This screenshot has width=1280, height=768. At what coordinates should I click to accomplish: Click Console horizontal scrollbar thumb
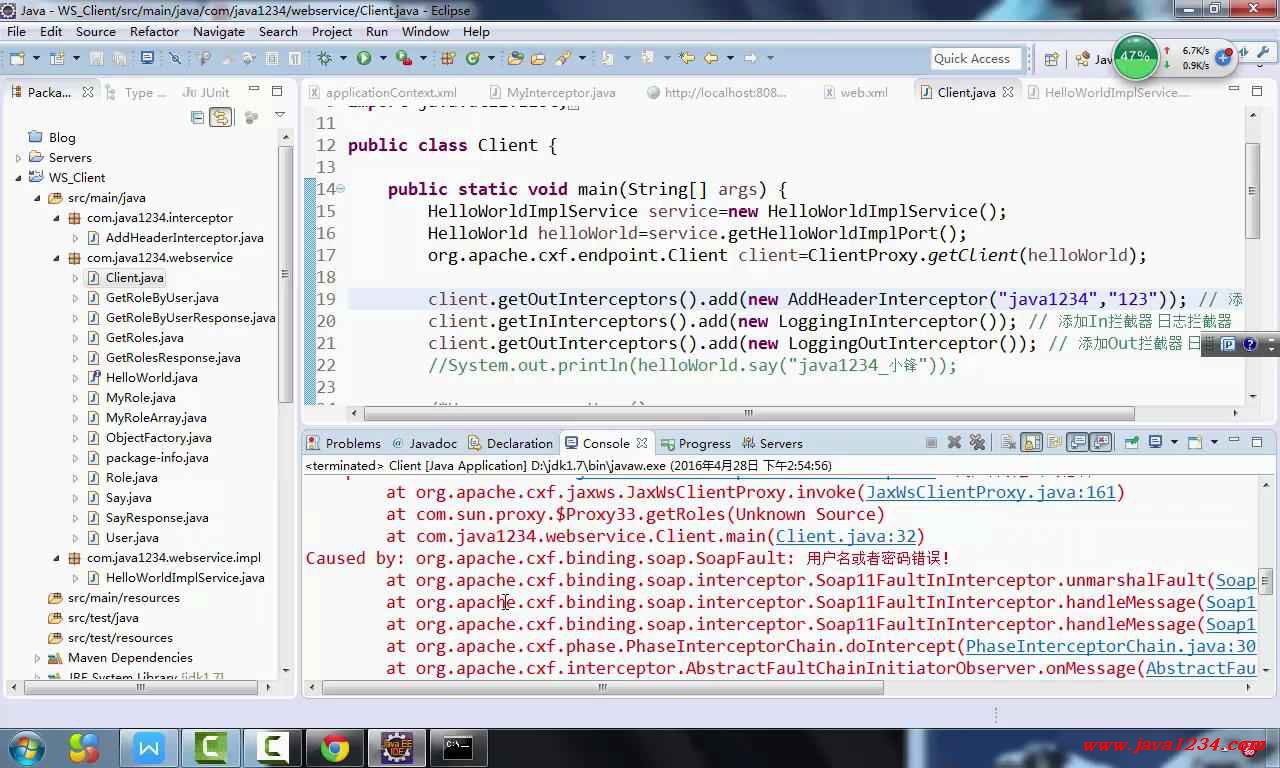(602, 688)
